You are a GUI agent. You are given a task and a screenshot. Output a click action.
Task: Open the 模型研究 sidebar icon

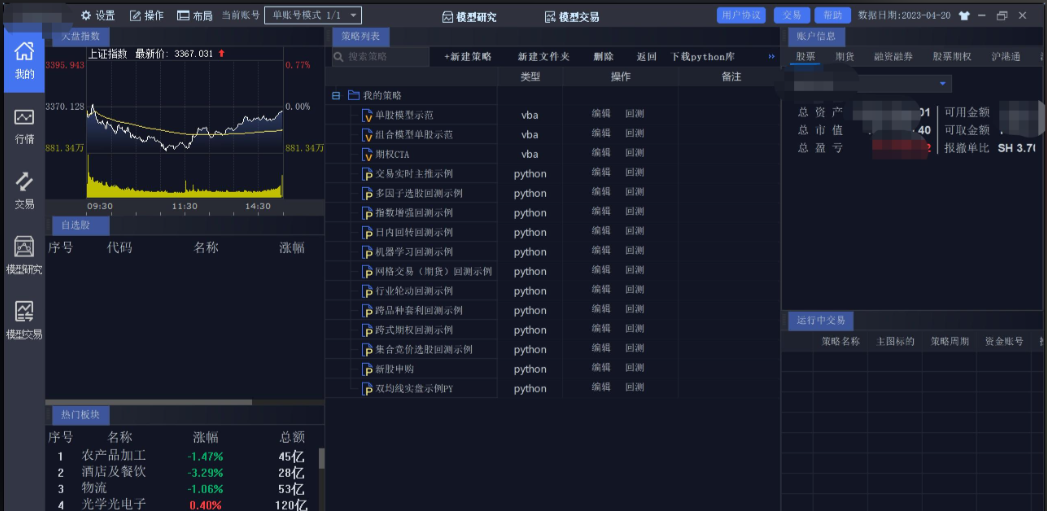tap(24, 256)
